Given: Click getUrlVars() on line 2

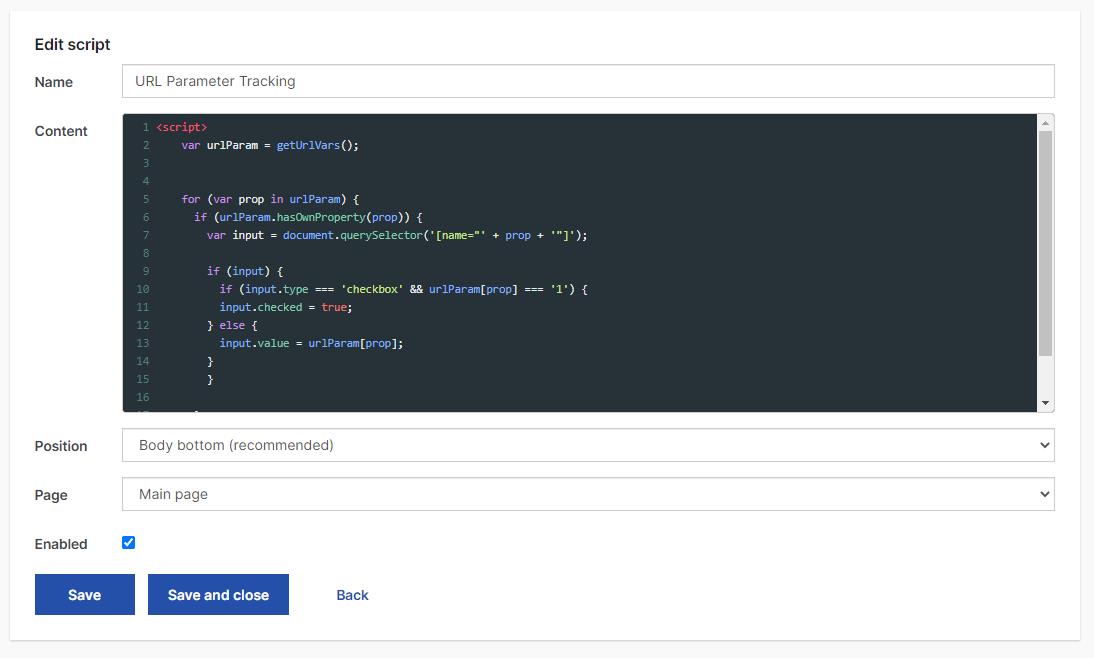Looking at the screenshot, I should [x=317, y=145].
